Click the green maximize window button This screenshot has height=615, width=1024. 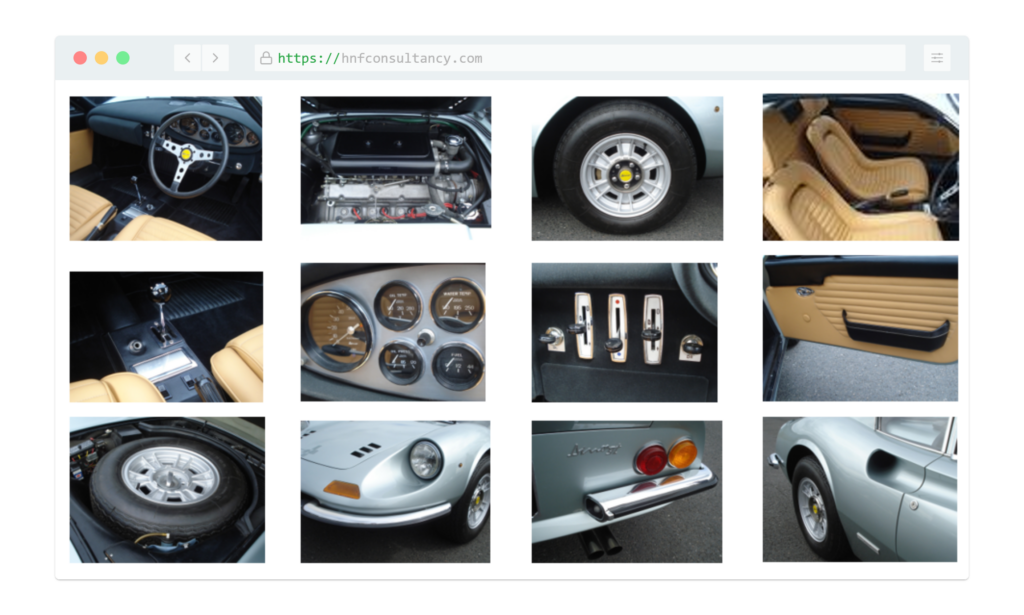click(x=123, y=58)
